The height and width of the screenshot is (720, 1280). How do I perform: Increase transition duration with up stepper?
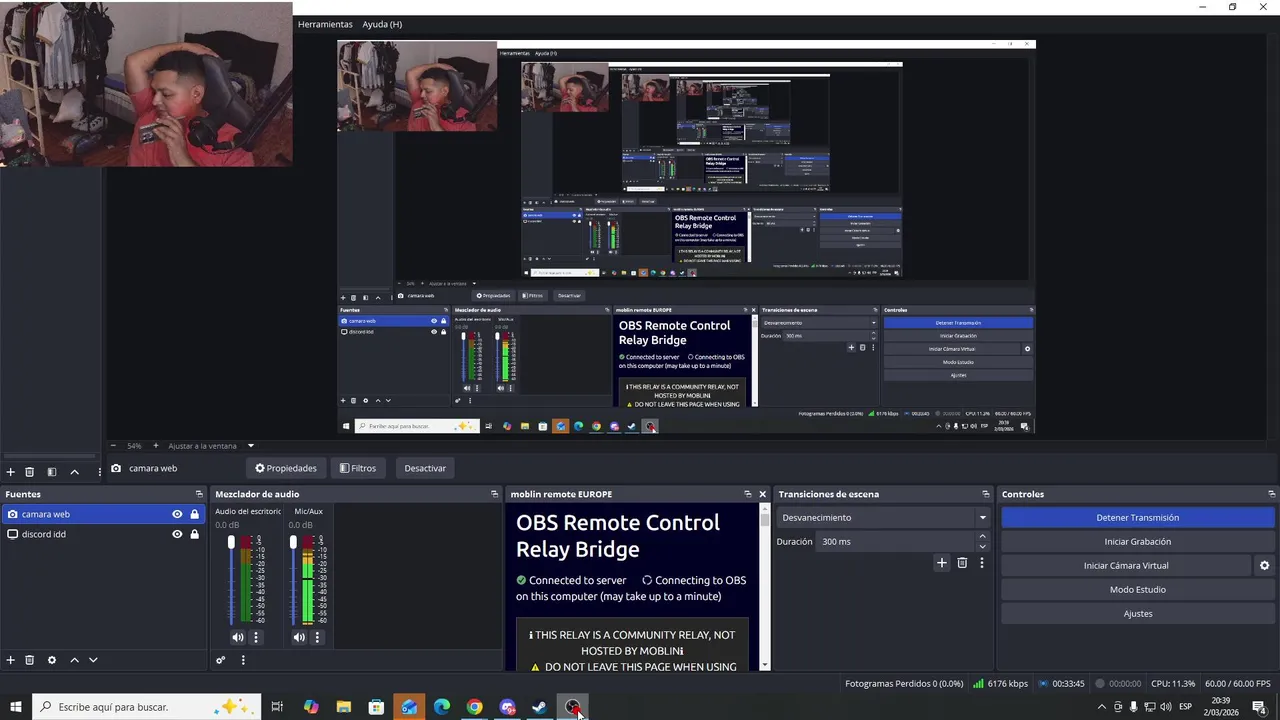982,536
